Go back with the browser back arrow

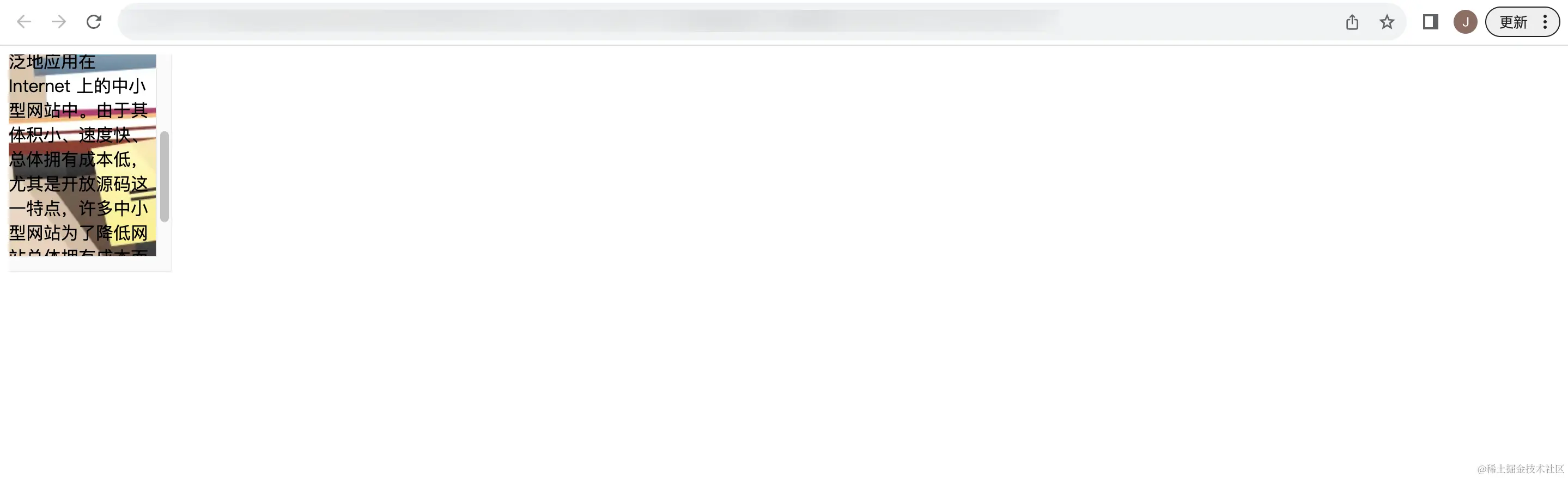point(24,22)
